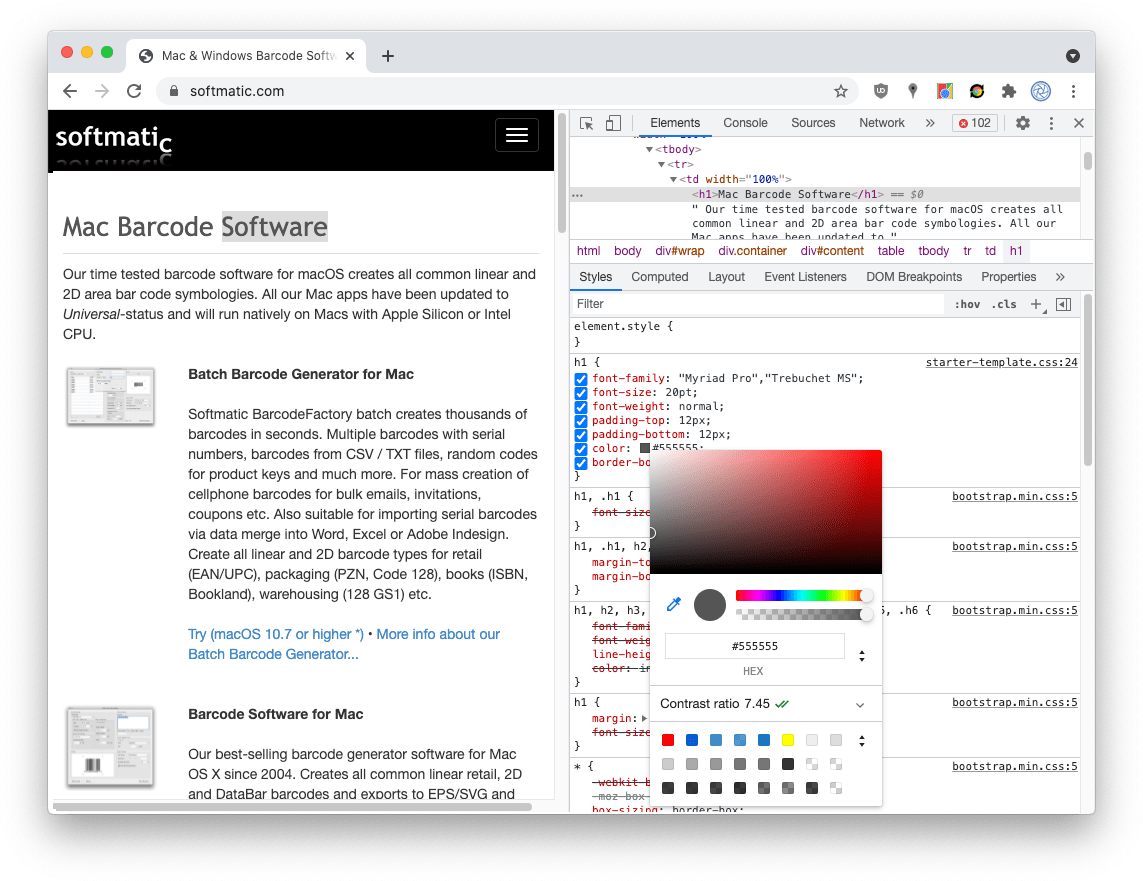The height and width of the screenshot is (881, 1143).
Task: Follow the Batch Barcode Generator info link
Action: [270, 654]
